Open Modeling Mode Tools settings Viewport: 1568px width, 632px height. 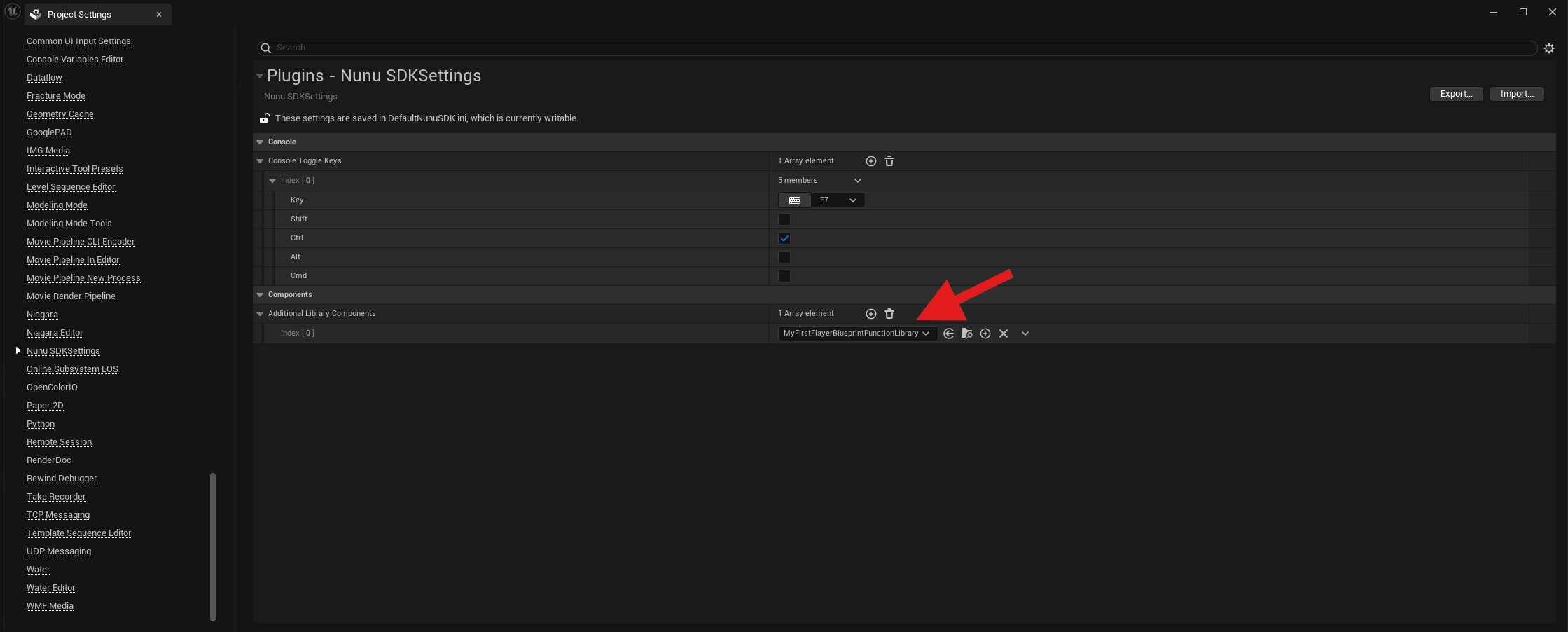coord(69,224)
